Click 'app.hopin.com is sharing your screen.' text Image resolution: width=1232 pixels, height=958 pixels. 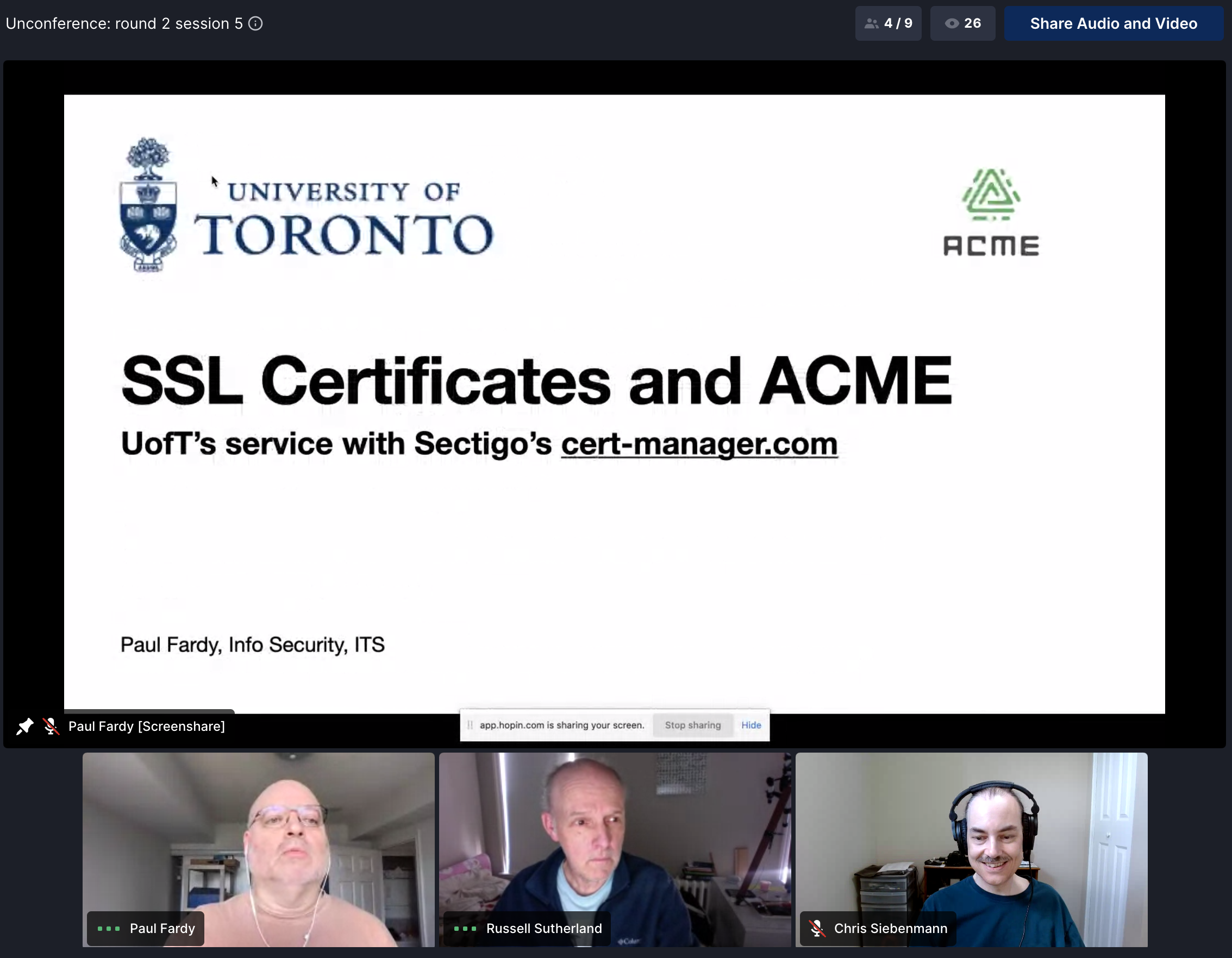click(562, 725)
